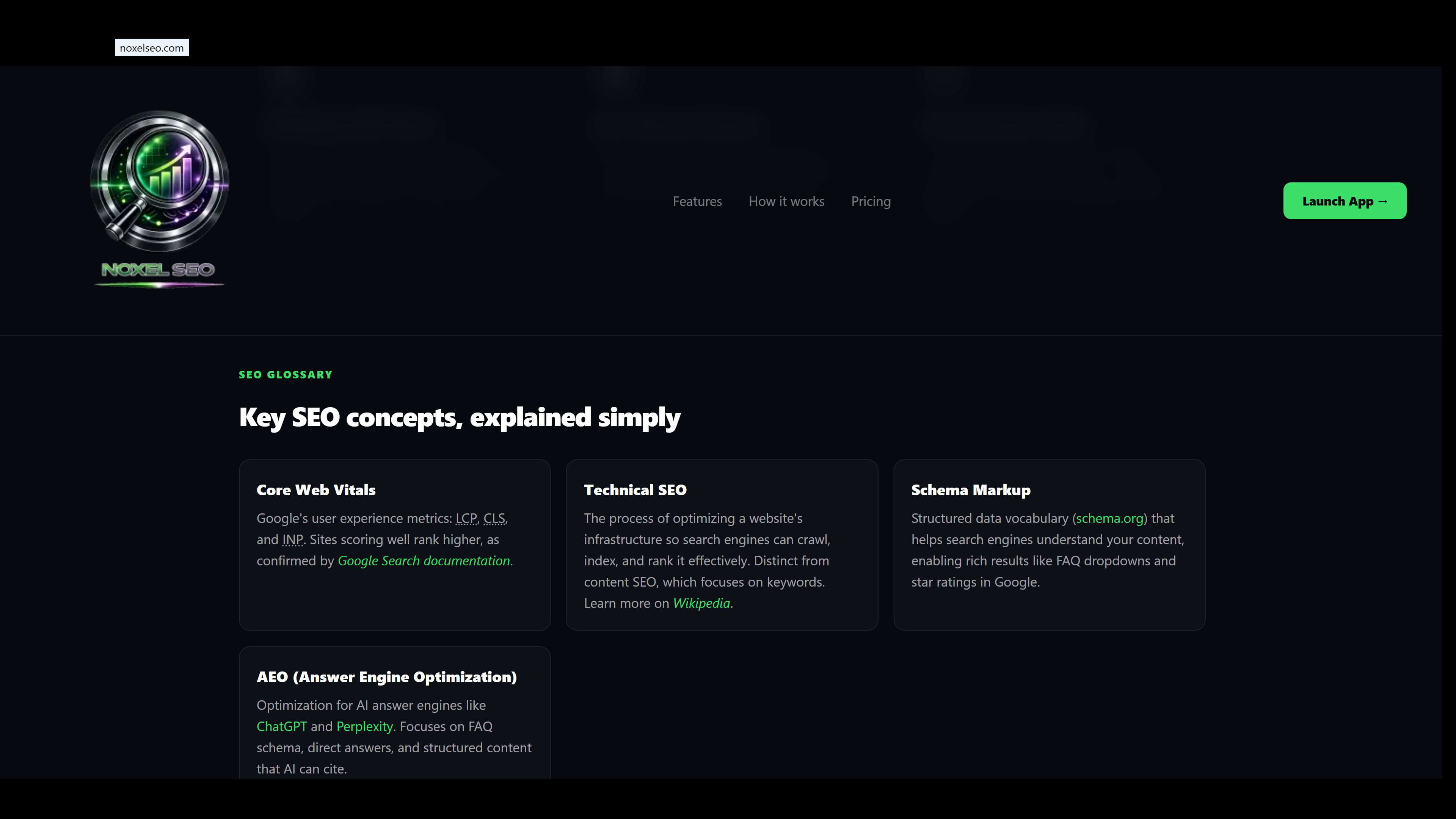
Task: Click the ChatGPT link
Action: (281, 726)
